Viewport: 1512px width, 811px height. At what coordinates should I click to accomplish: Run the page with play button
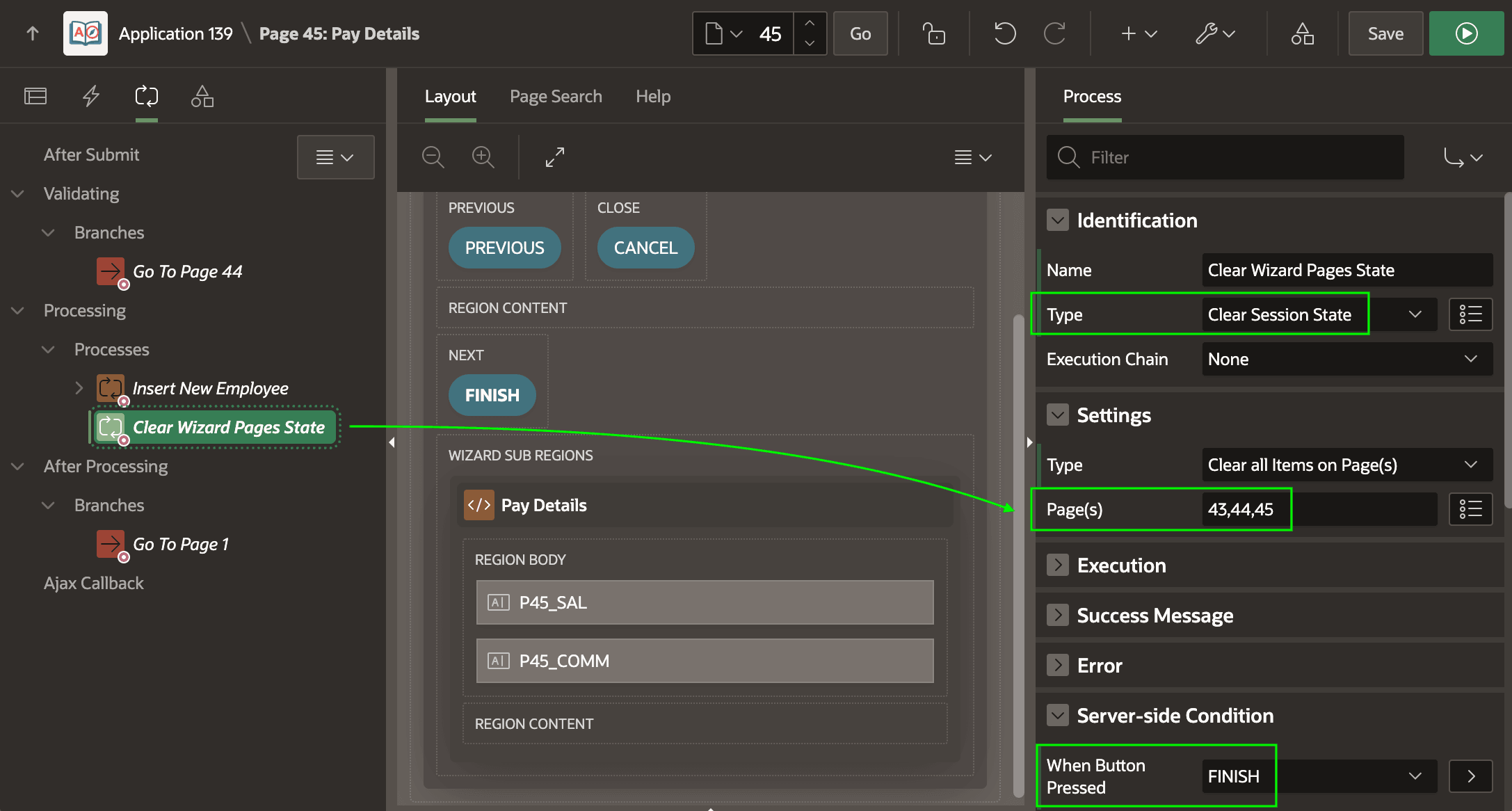[1466, 33]
